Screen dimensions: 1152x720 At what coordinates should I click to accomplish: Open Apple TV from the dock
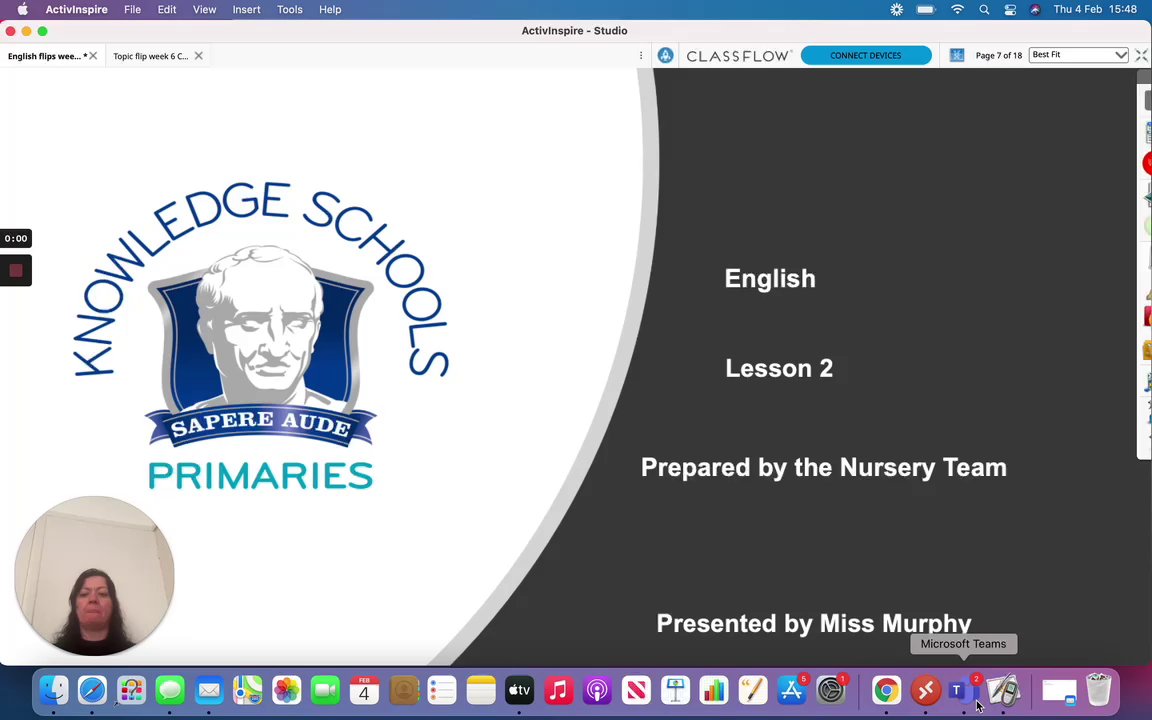(519, 691)
